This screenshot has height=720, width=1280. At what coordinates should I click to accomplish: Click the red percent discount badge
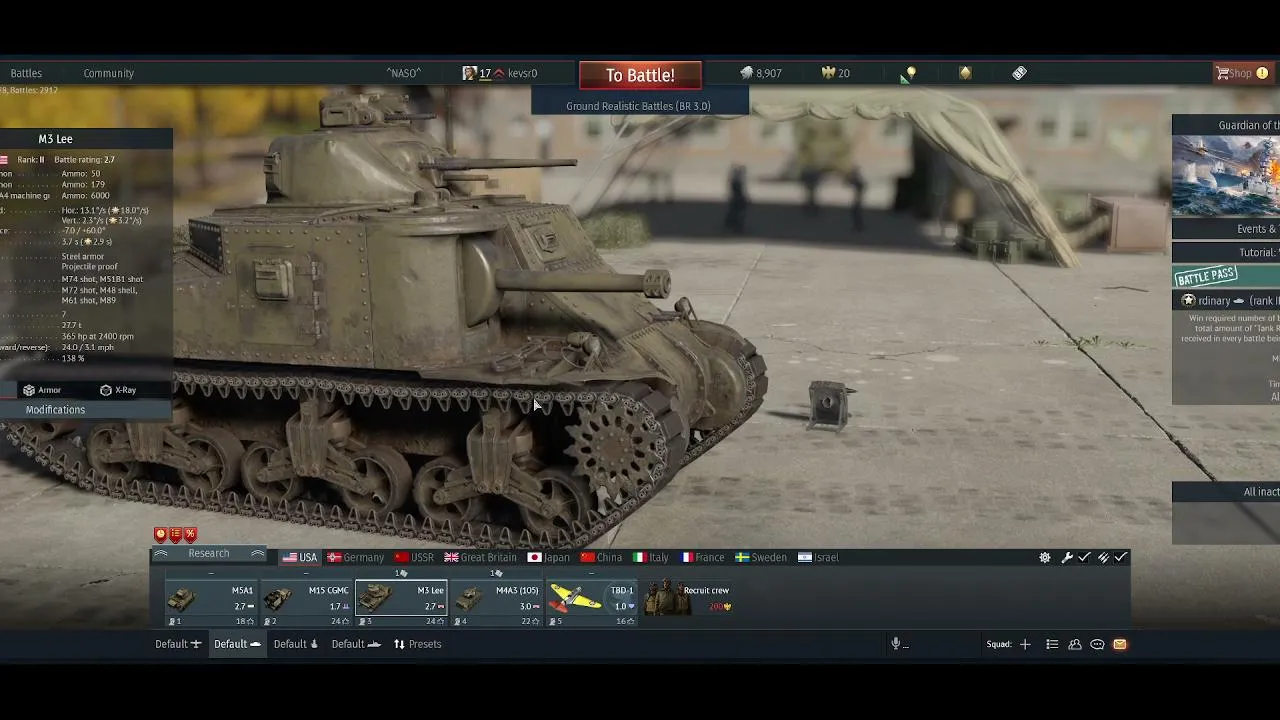(190, 535)
